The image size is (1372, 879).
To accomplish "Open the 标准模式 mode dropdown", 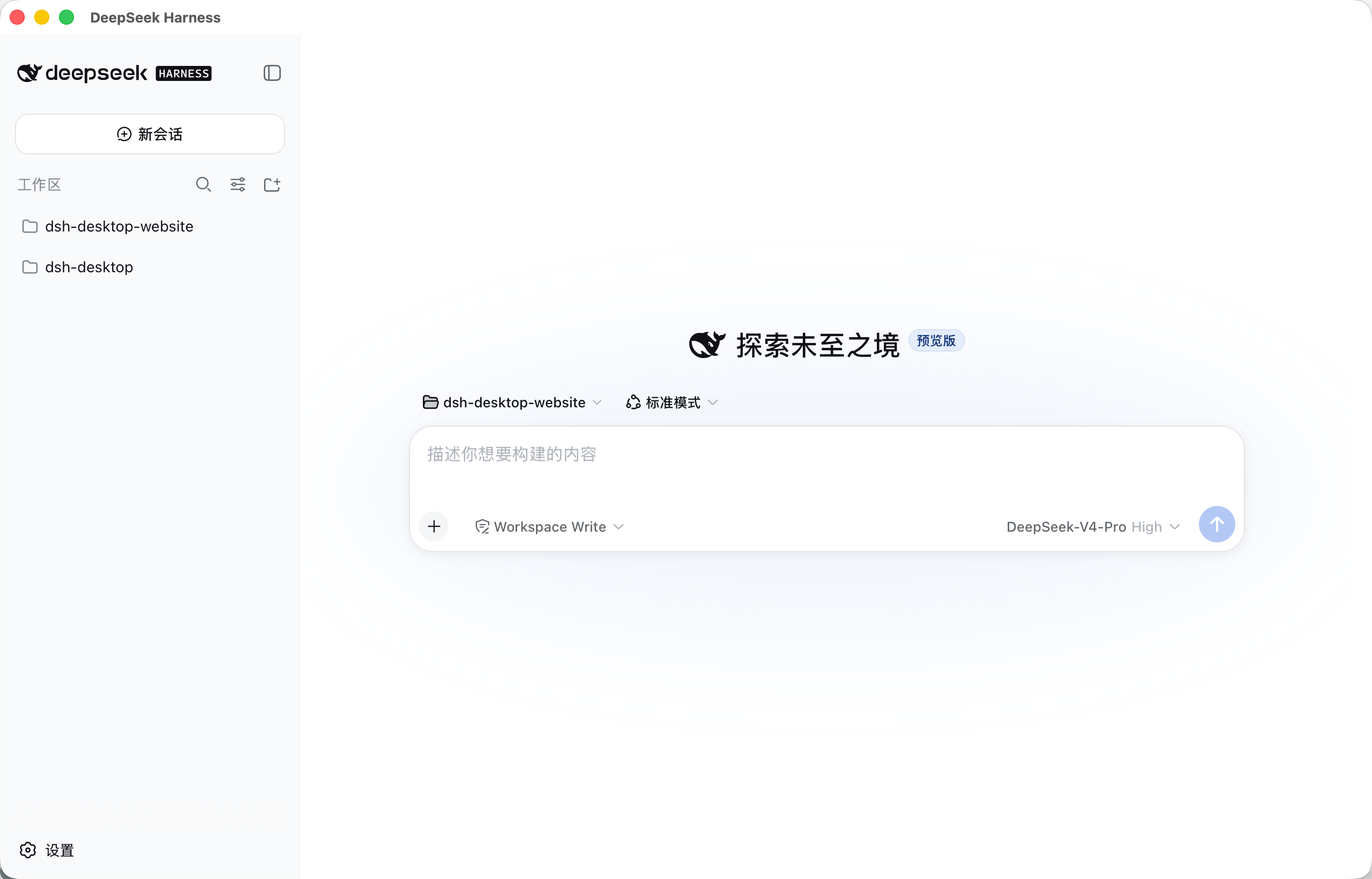I will pos(672,403).
